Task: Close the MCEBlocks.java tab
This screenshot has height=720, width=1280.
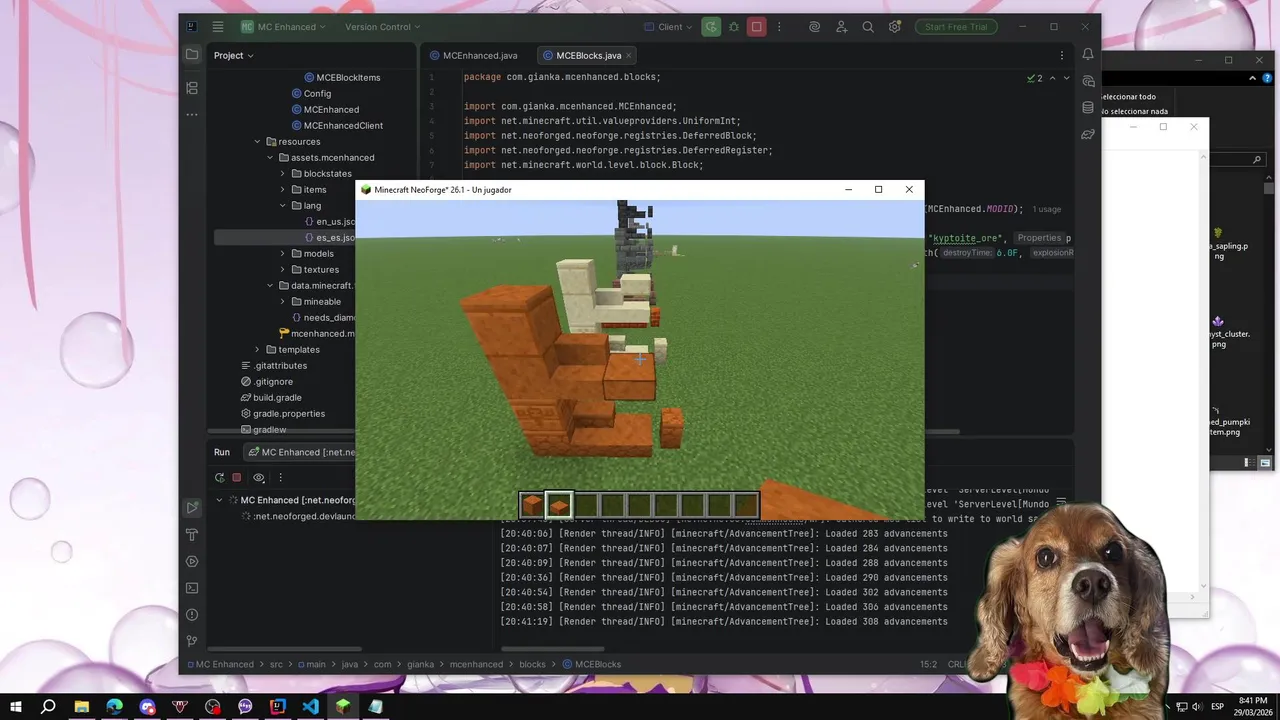Action: [x=629, y=56]
